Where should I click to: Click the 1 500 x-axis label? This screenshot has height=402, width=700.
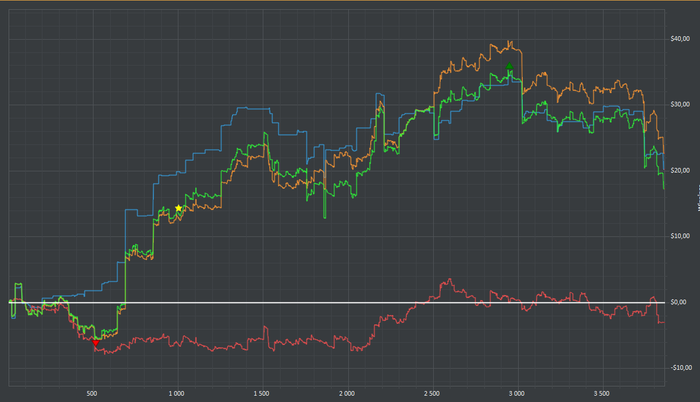(x=262, y=394)
